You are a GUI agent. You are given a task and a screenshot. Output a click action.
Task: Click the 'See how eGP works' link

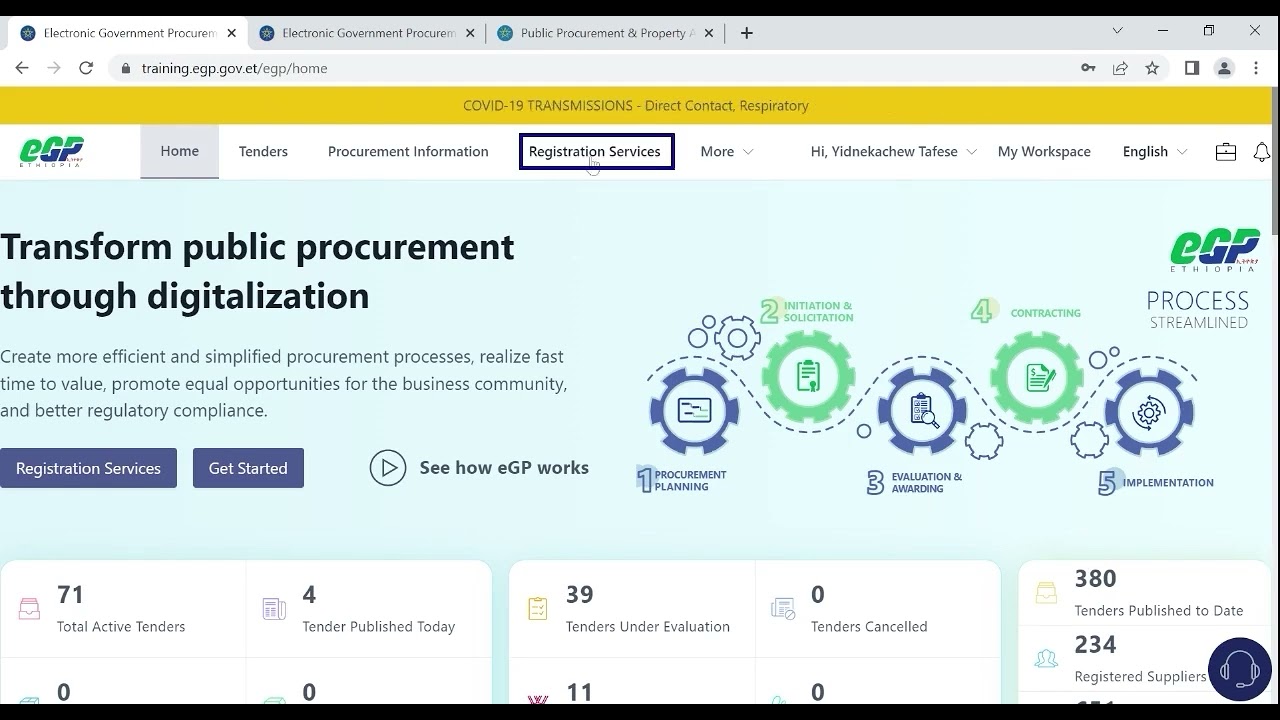(x=504, y=468)
